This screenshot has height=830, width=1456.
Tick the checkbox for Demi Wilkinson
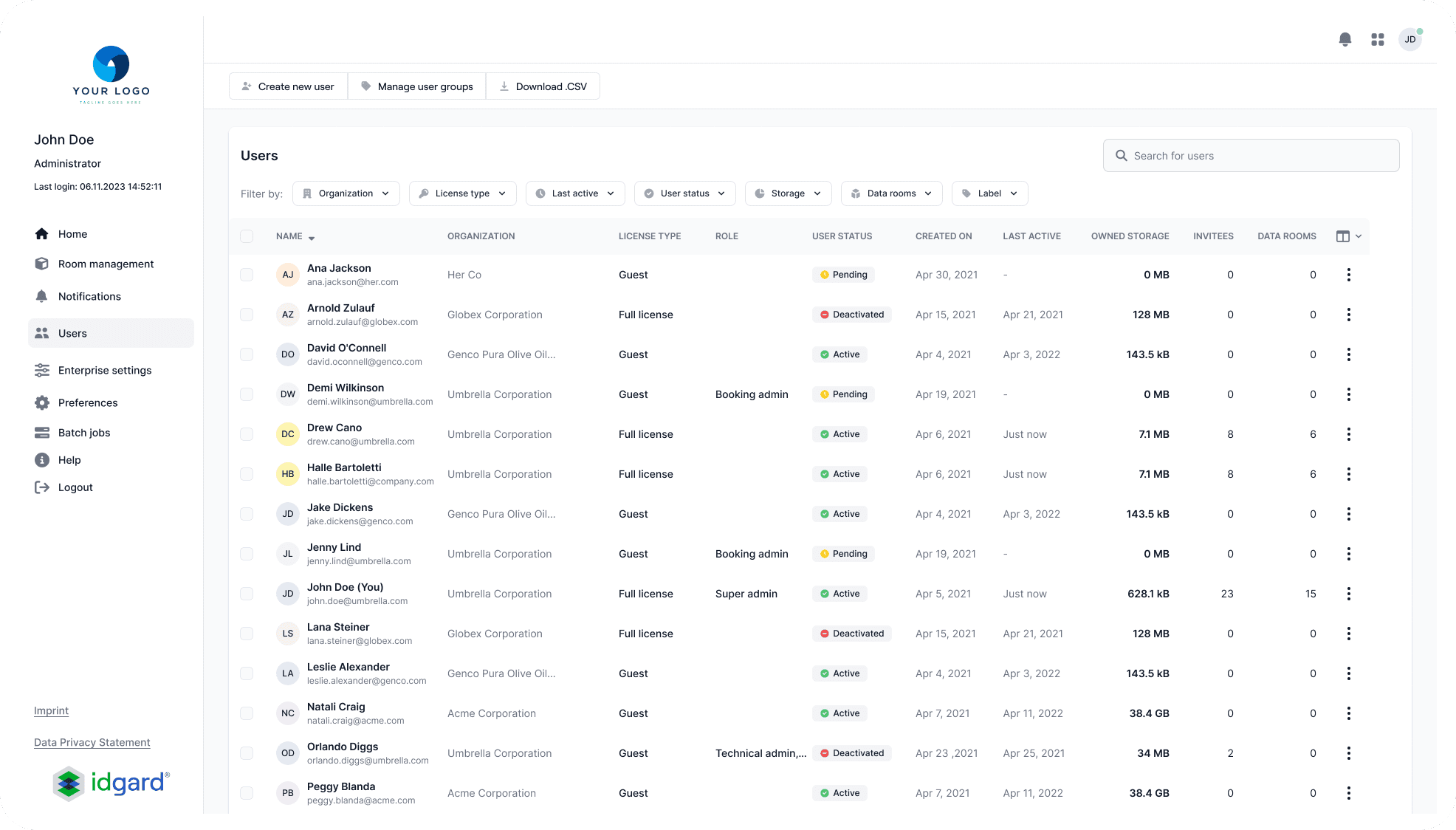(x=247, y=394)
